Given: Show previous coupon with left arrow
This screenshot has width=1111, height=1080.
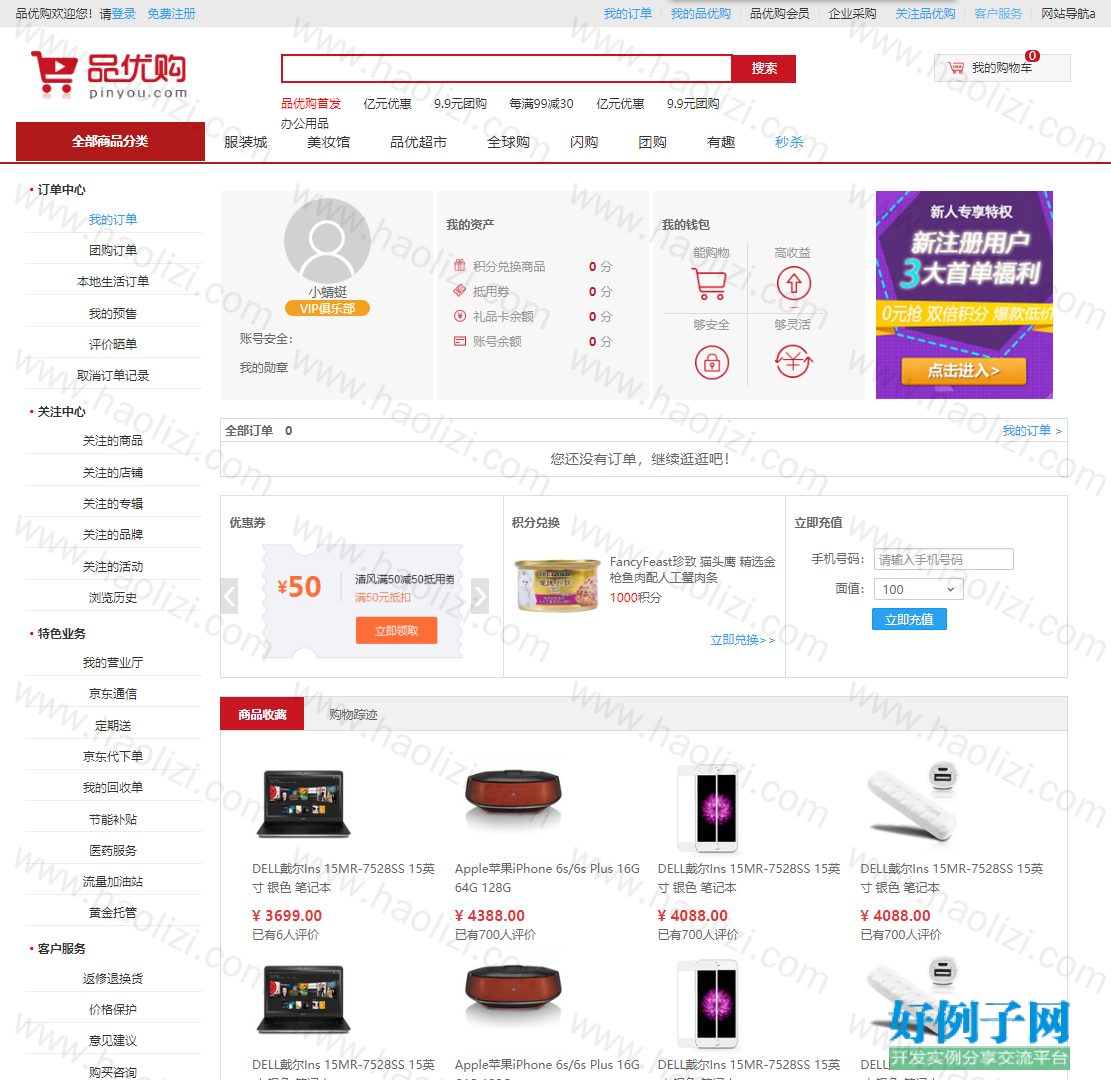Looking at the screenshot, I should (229, 596).
